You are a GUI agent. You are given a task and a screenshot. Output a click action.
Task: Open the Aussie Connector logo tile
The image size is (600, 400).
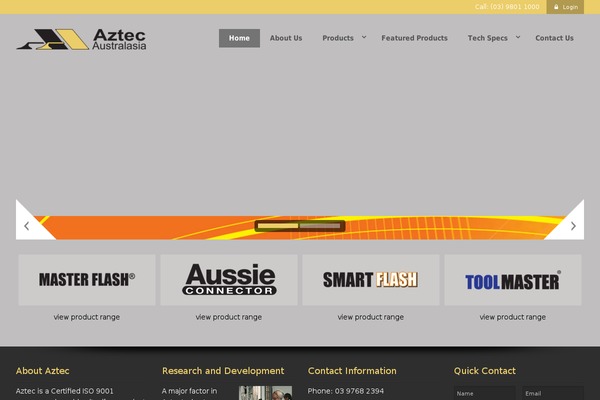229,280
